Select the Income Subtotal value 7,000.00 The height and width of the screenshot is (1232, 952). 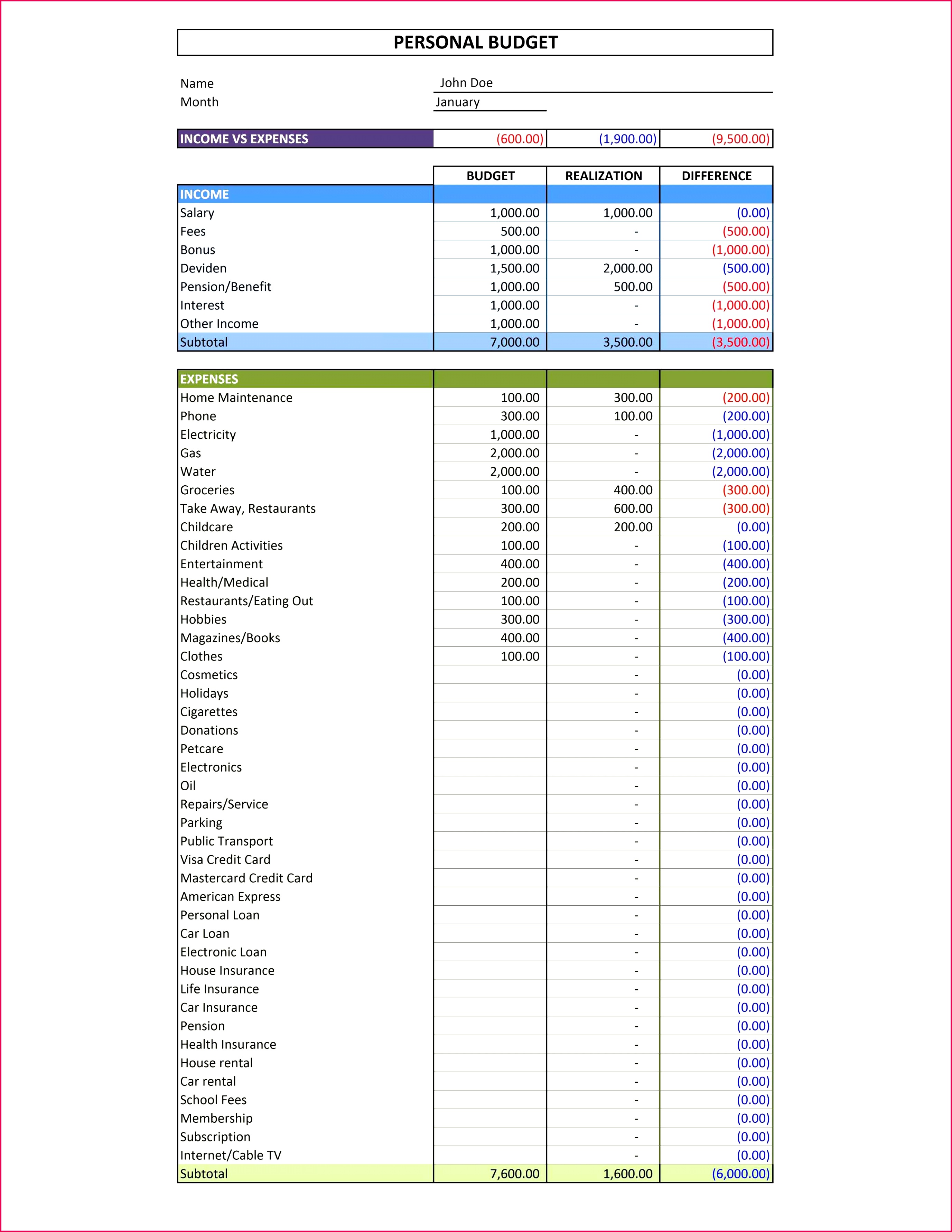pyautogui.click(x=514, y=342)
